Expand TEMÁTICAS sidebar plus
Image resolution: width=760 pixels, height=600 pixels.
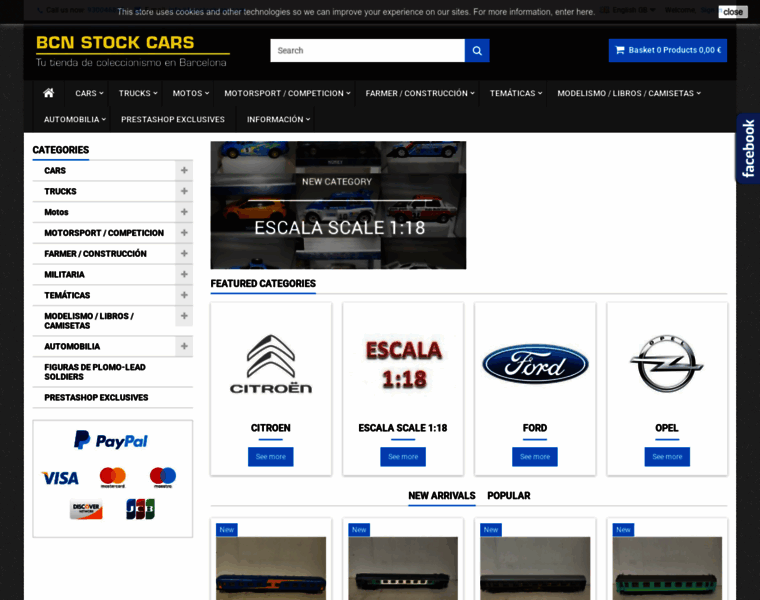coord(184,295)
